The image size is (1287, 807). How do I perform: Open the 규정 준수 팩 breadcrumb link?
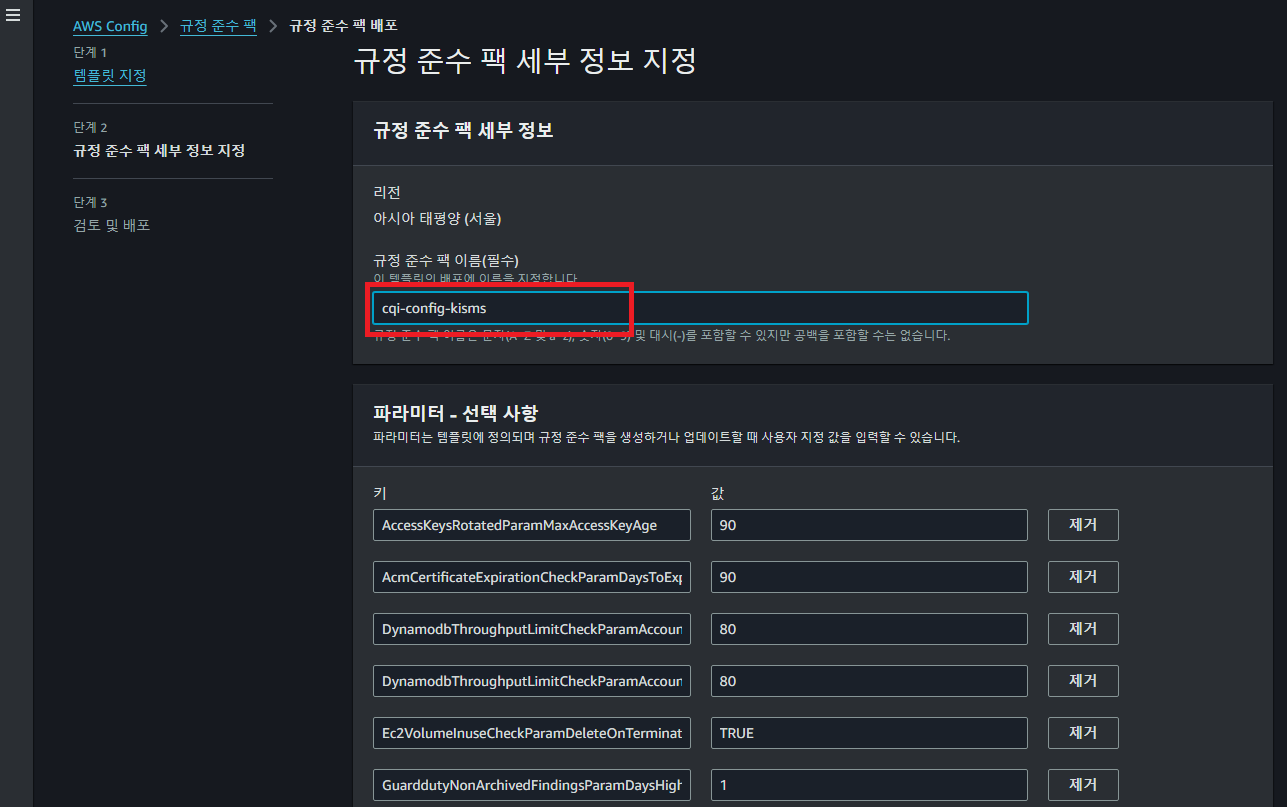[x=218, y=26]
